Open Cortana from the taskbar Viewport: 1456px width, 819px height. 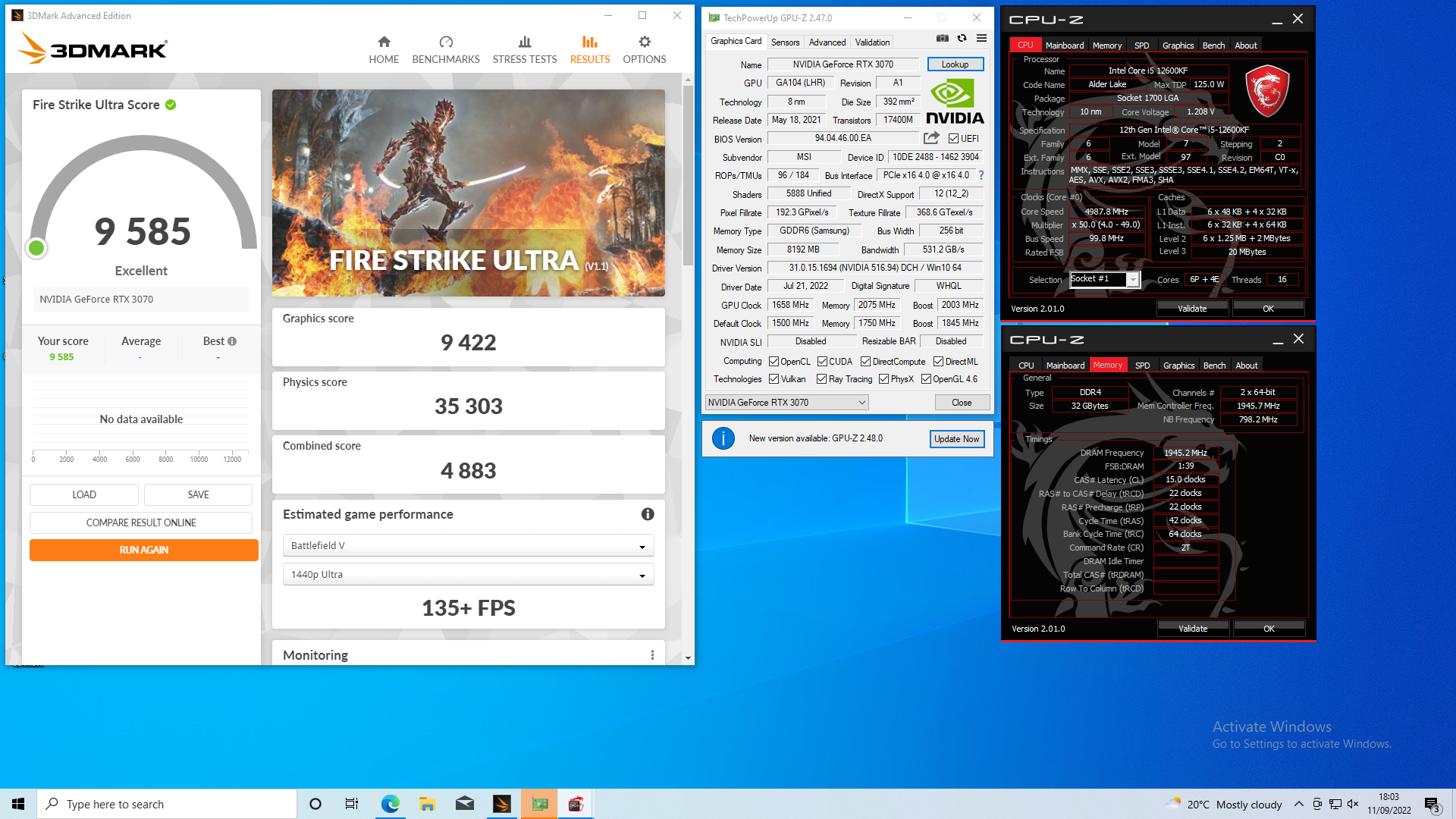(x=315, y=804)
